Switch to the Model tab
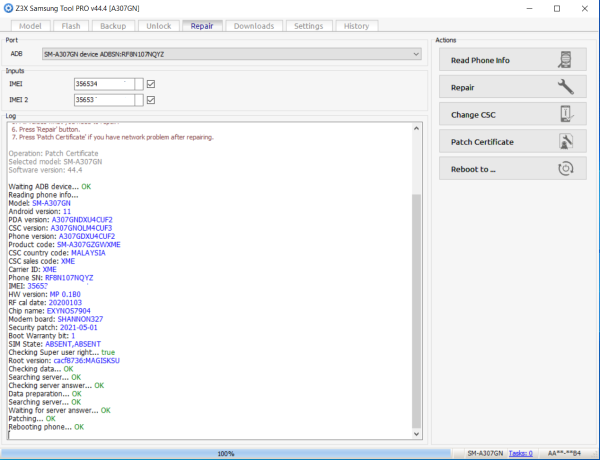 tap(30, 26)
